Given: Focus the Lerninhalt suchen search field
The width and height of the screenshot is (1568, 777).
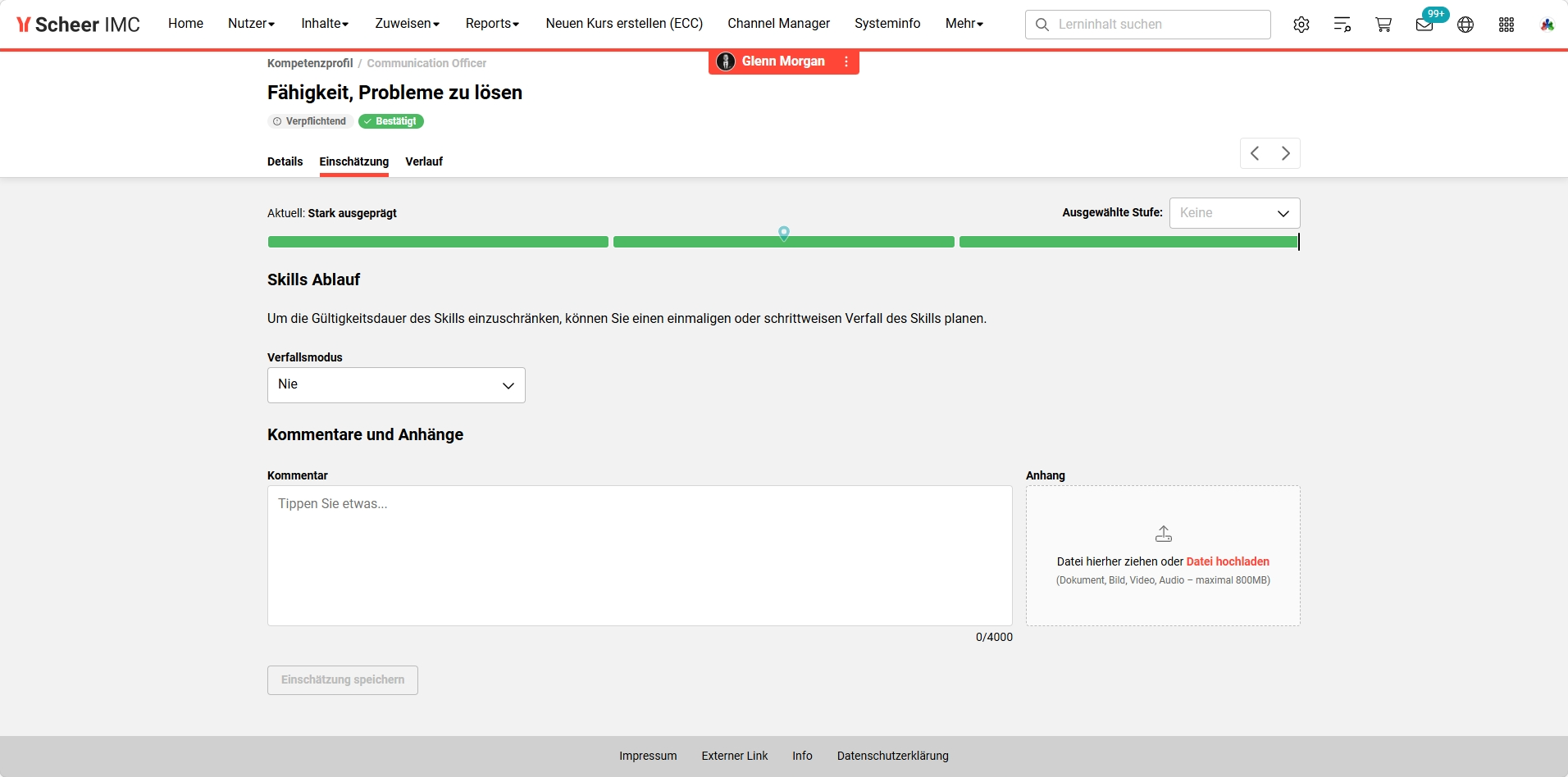Looking at the screenshot, I should [x=1148, y=25].
